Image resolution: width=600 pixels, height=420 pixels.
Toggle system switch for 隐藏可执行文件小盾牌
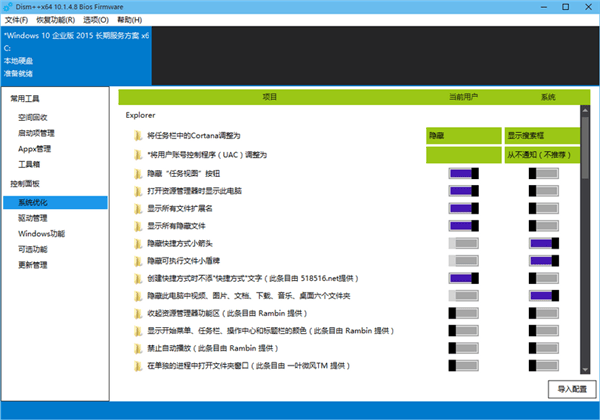[544, 261]
